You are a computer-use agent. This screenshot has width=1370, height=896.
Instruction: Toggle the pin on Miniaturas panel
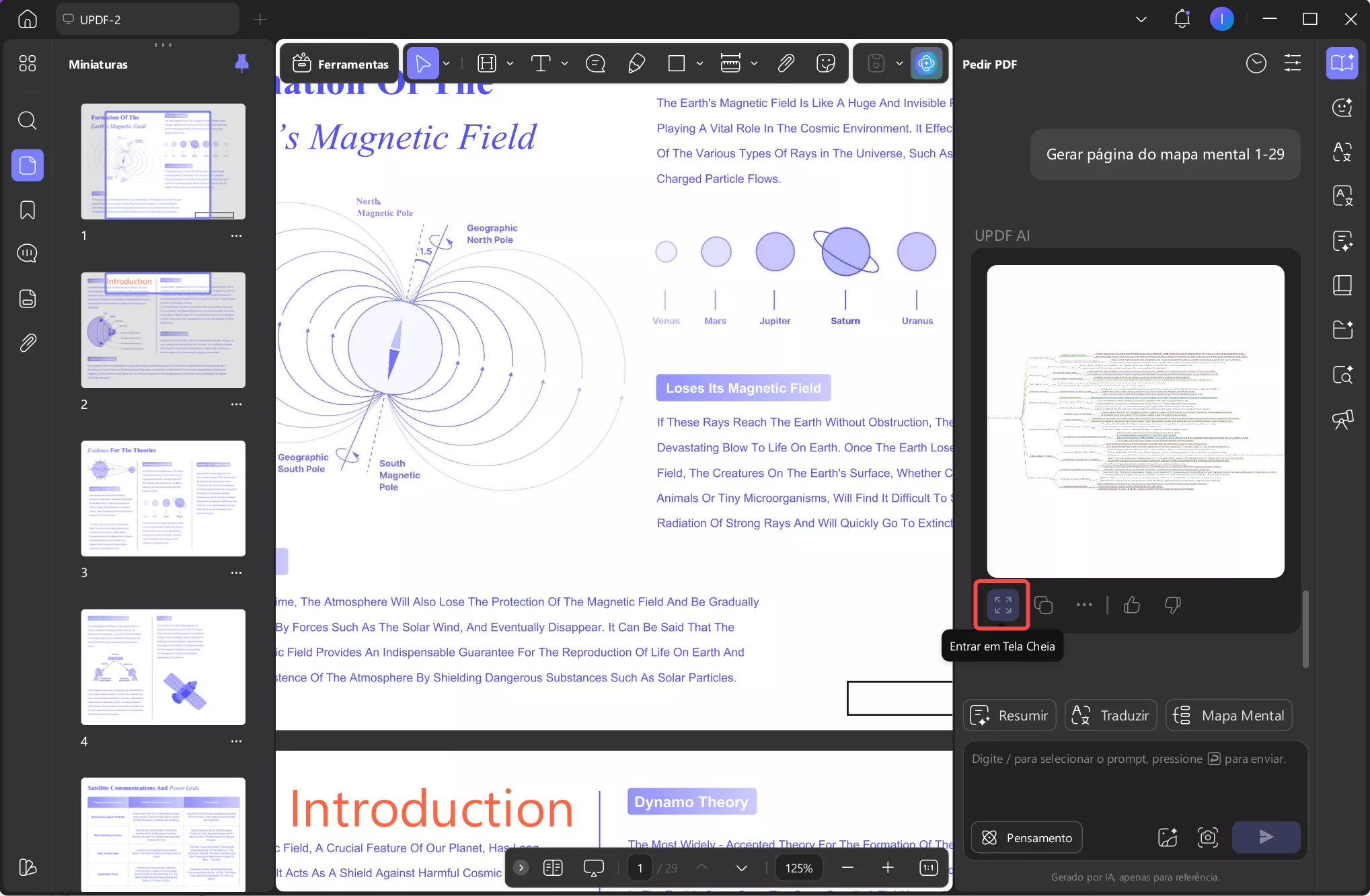tap(241, 64)
